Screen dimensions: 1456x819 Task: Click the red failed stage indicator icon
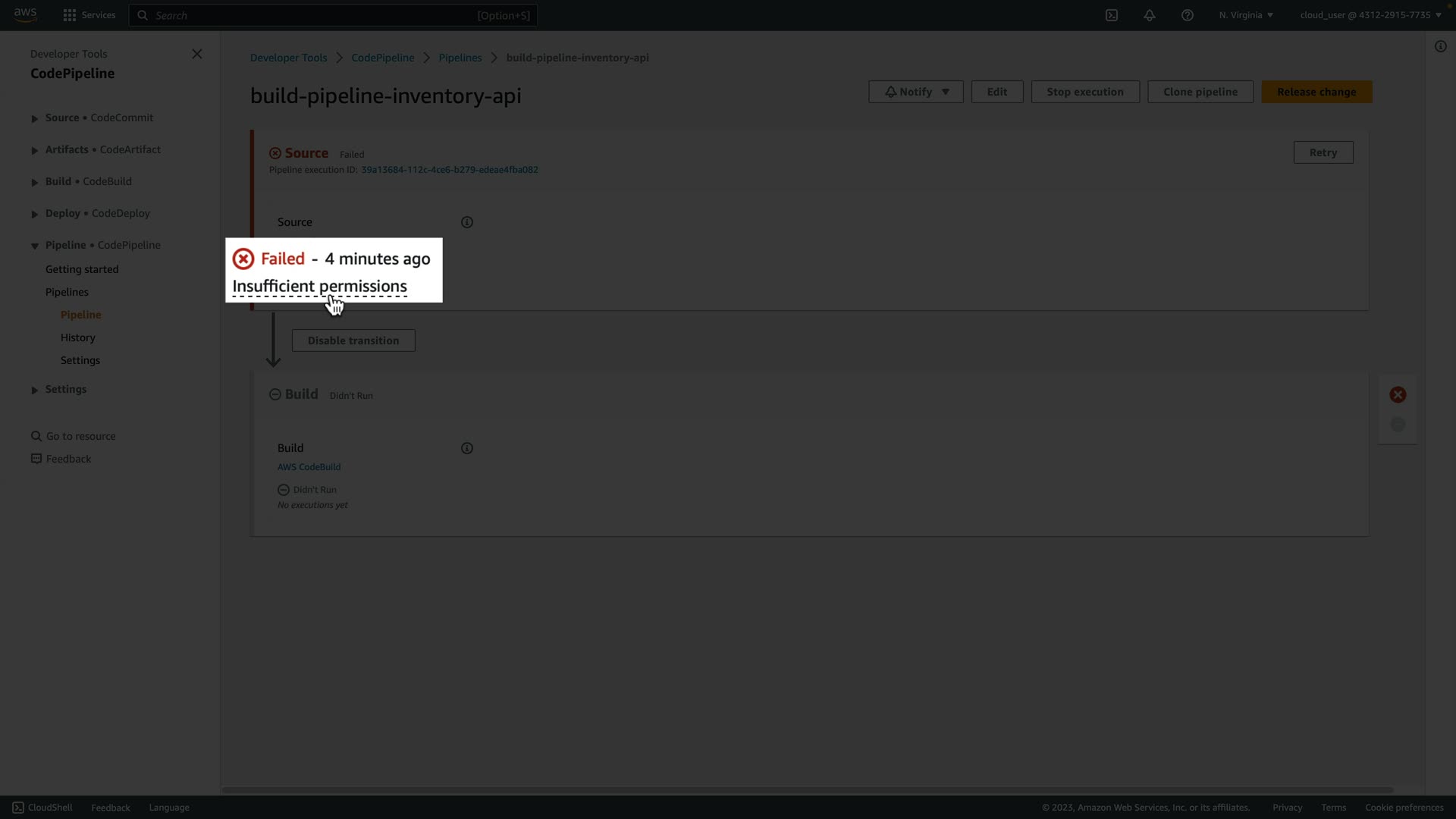point(1398,394)
